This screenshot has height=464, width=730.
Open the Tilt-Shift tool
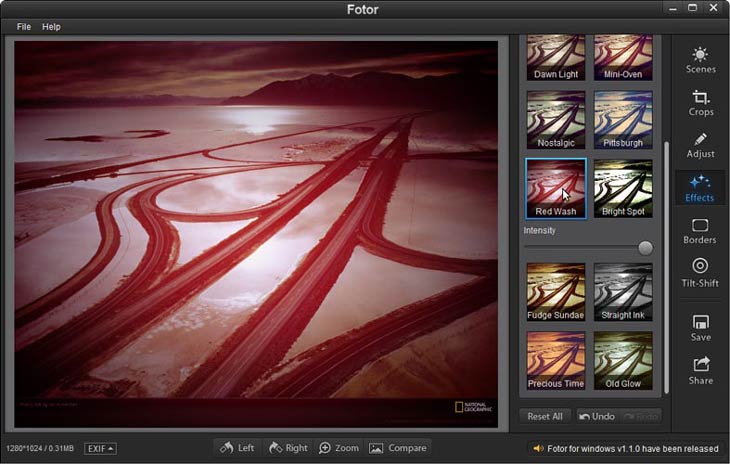click(700, 273)
